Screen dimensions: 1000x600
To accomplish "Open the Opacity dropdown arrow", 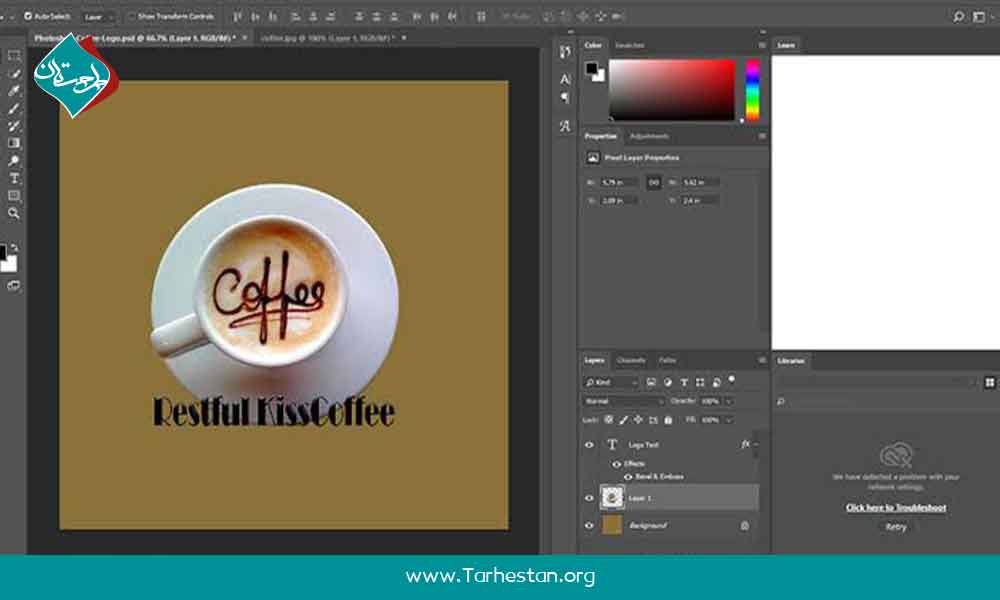I will 727,401.
